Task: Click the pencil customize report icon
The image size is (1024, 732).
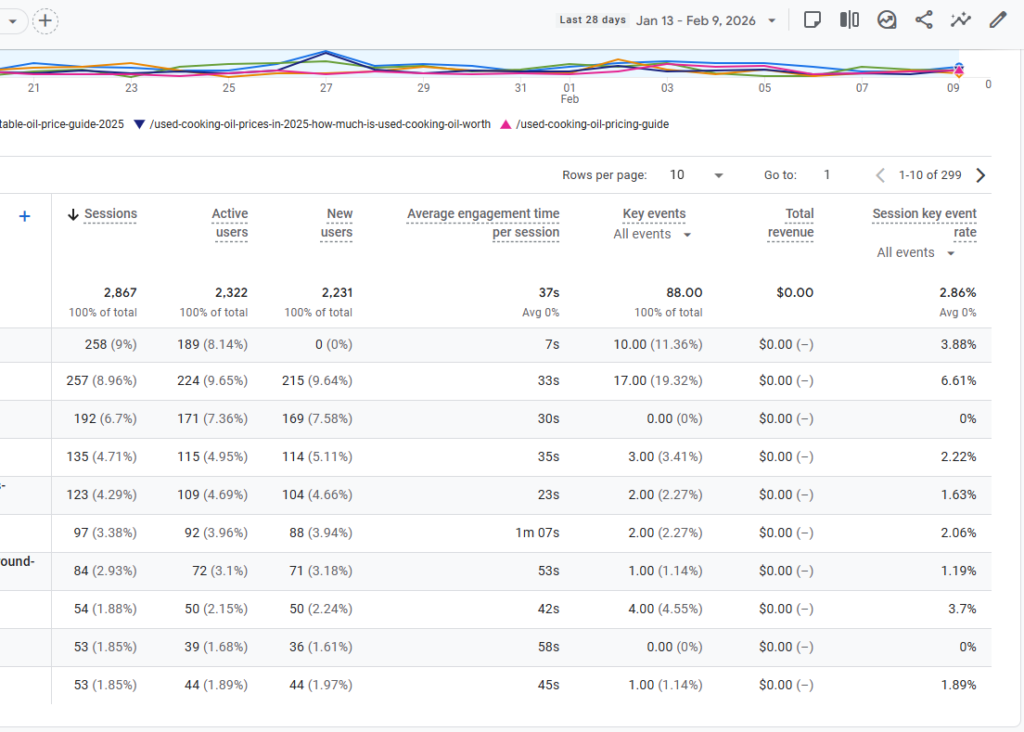Action: click(997, 20)
